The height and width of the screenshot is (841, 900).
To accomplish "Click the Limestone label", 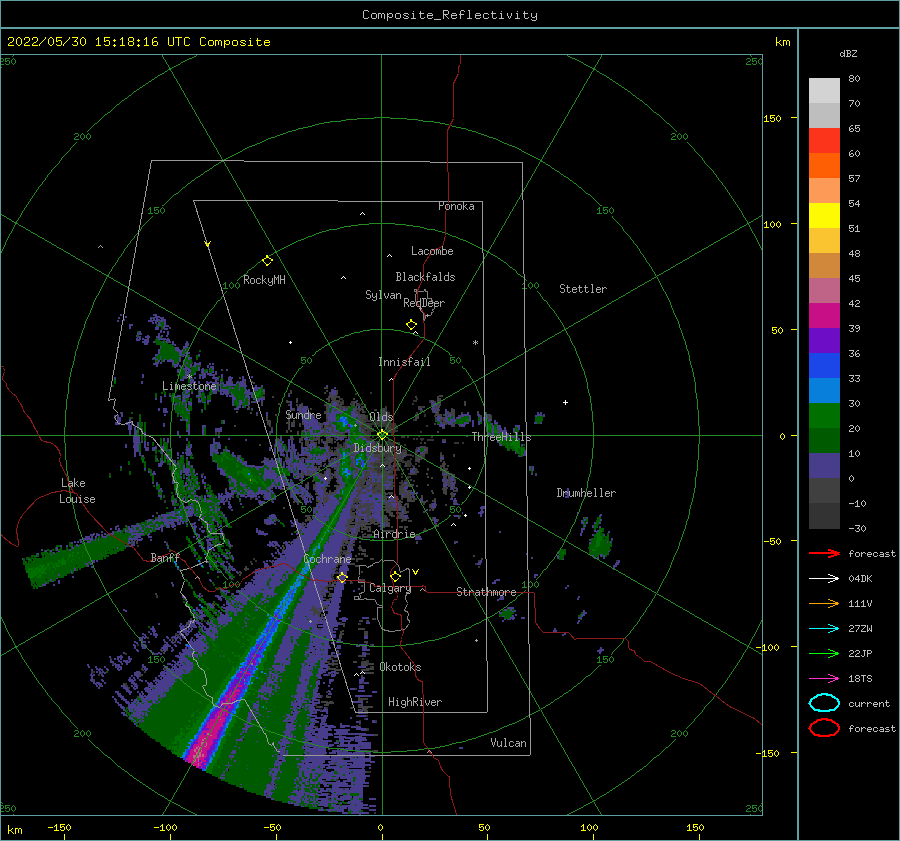I will click(x=189, y=386).
